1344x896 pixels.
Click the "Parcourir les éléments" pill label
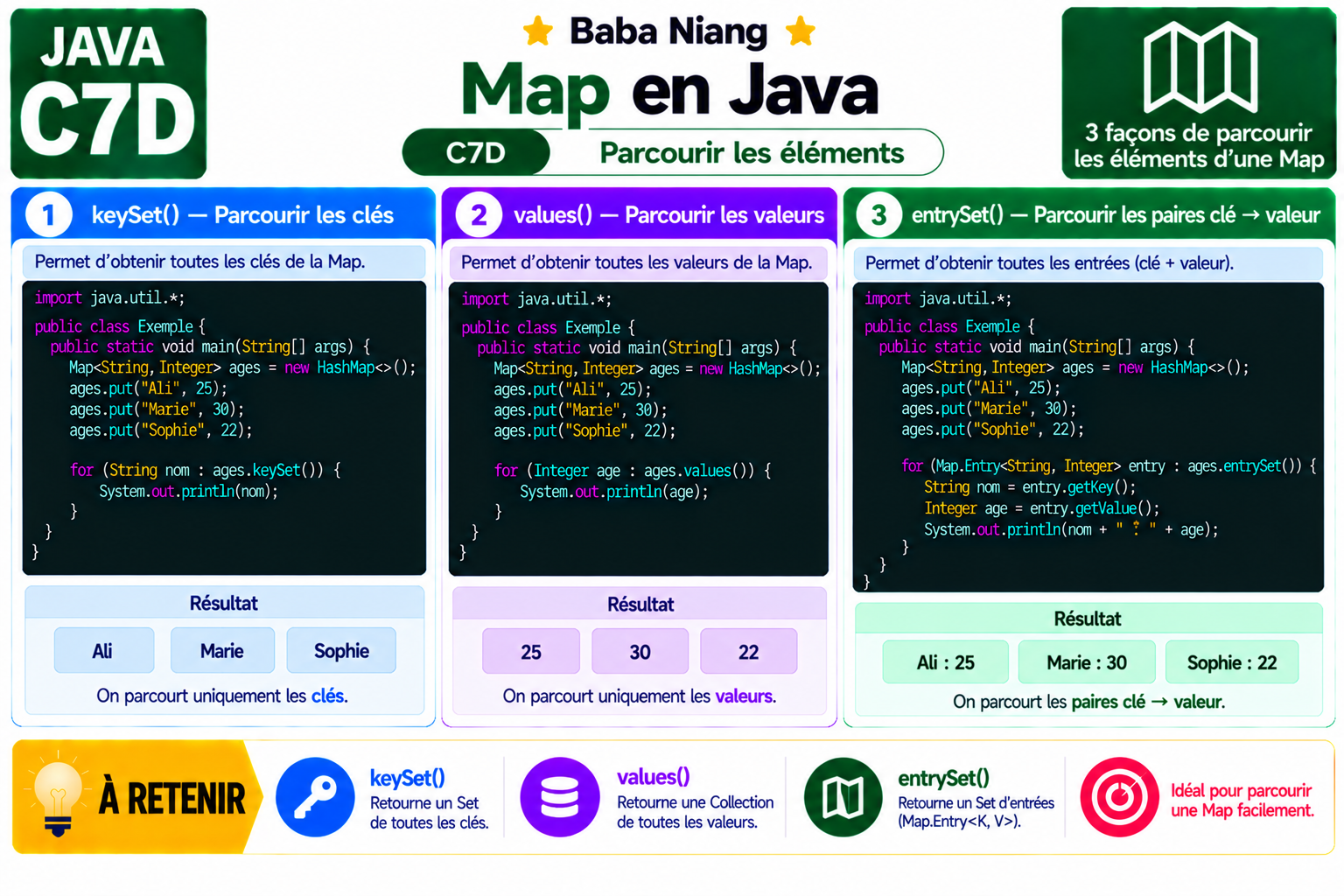coord(752,153)
